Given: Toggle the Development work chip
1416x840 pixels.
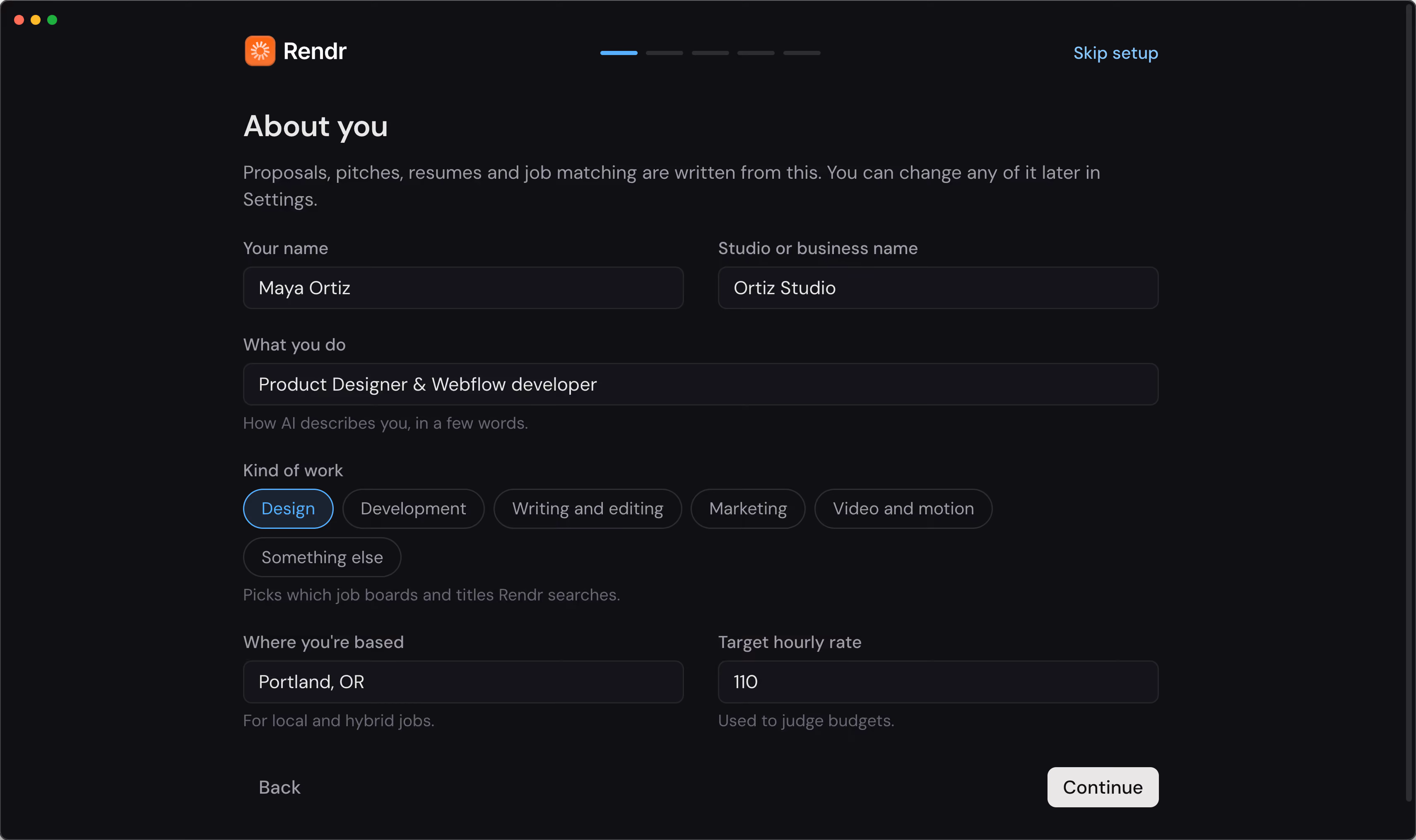Looking at the screenshot, I should [x=413, y=508].
